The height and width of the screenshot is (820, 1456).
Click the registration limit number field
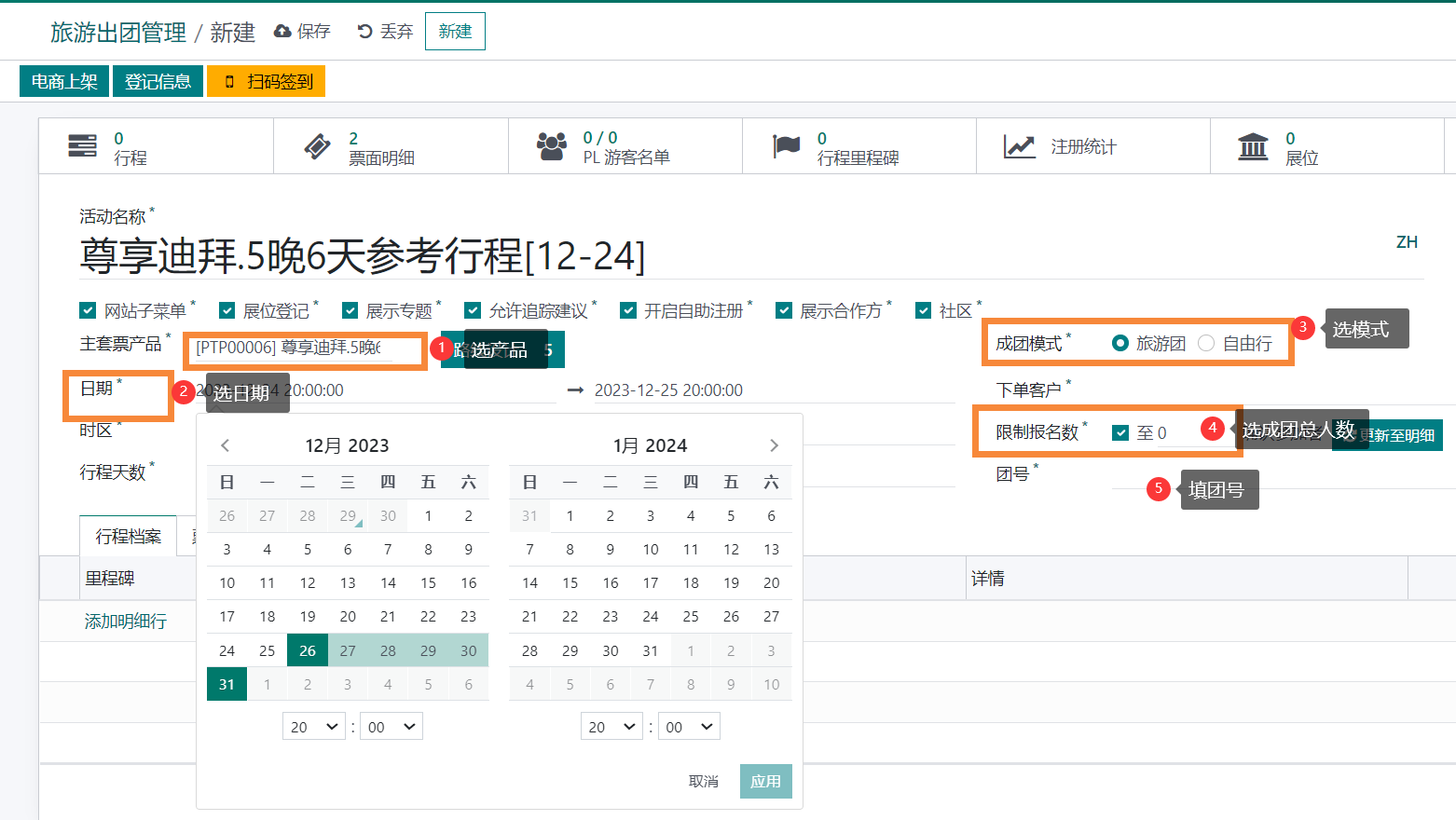pyautogui.click(x=1196, y=433)
